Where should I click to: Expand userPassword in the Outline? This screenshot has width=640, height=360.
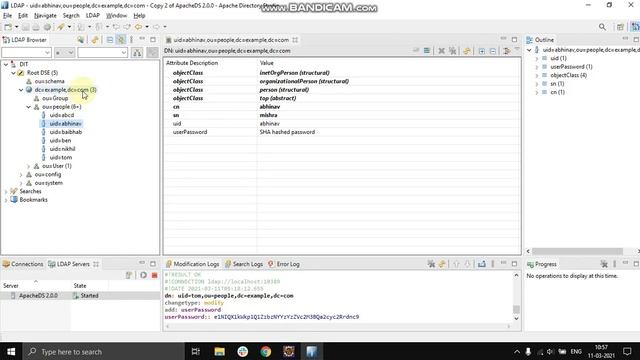(537, 67)
